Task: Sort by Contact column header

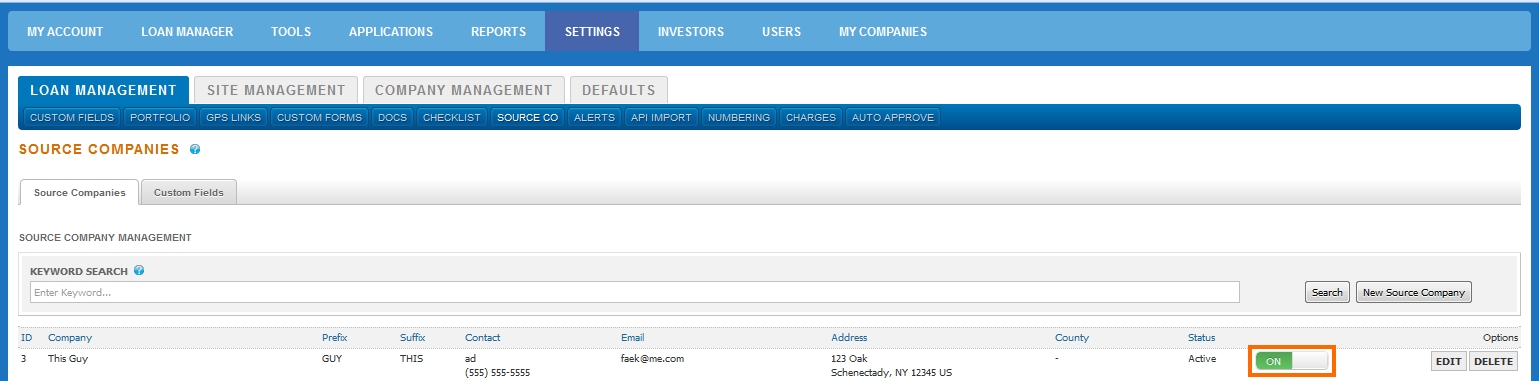Action: 483,338
